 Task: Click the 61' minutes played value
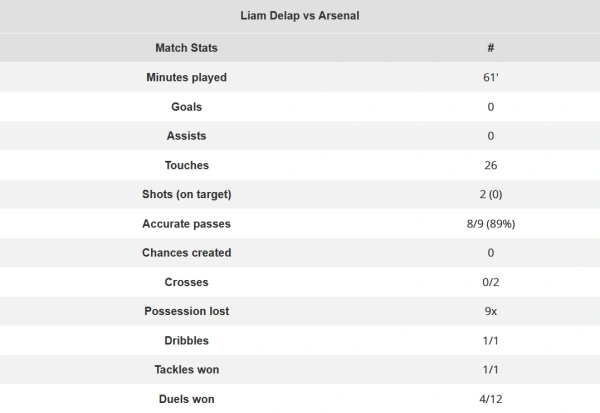click(490, 77)
